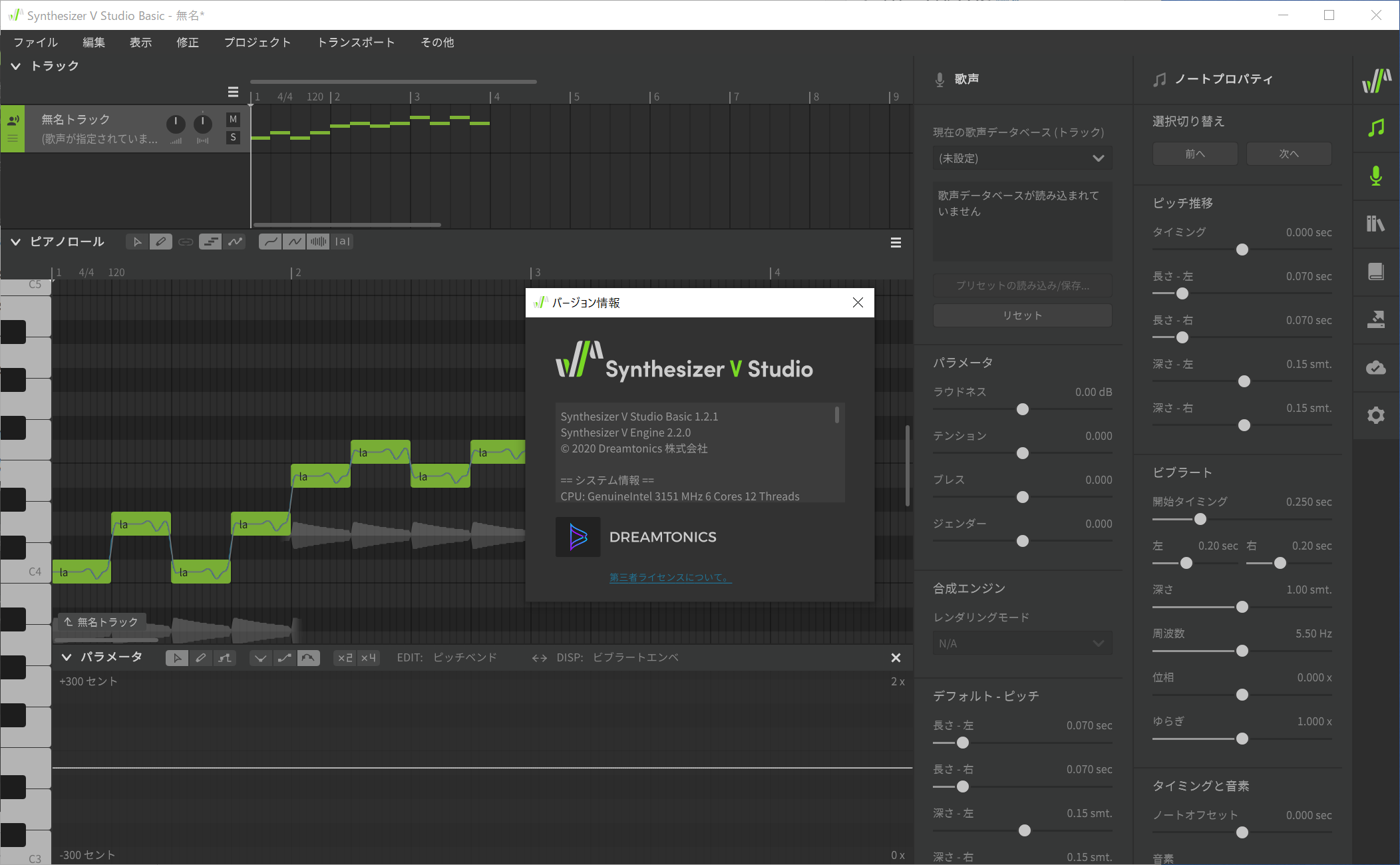Click the 前へ button in note properties
Image resolution: width=1400 pixels, height=865 pixels.
click(1195, 154)
